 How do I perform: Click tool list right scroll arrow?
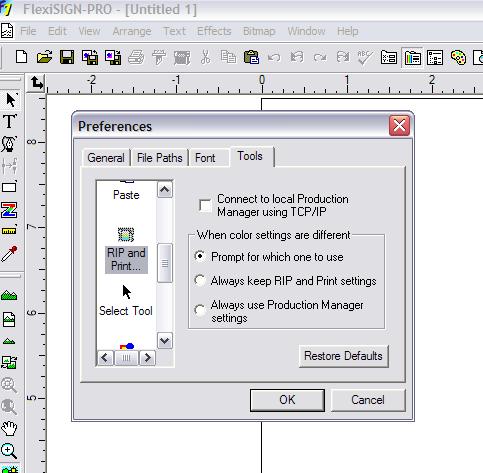(x=147, y=358)
